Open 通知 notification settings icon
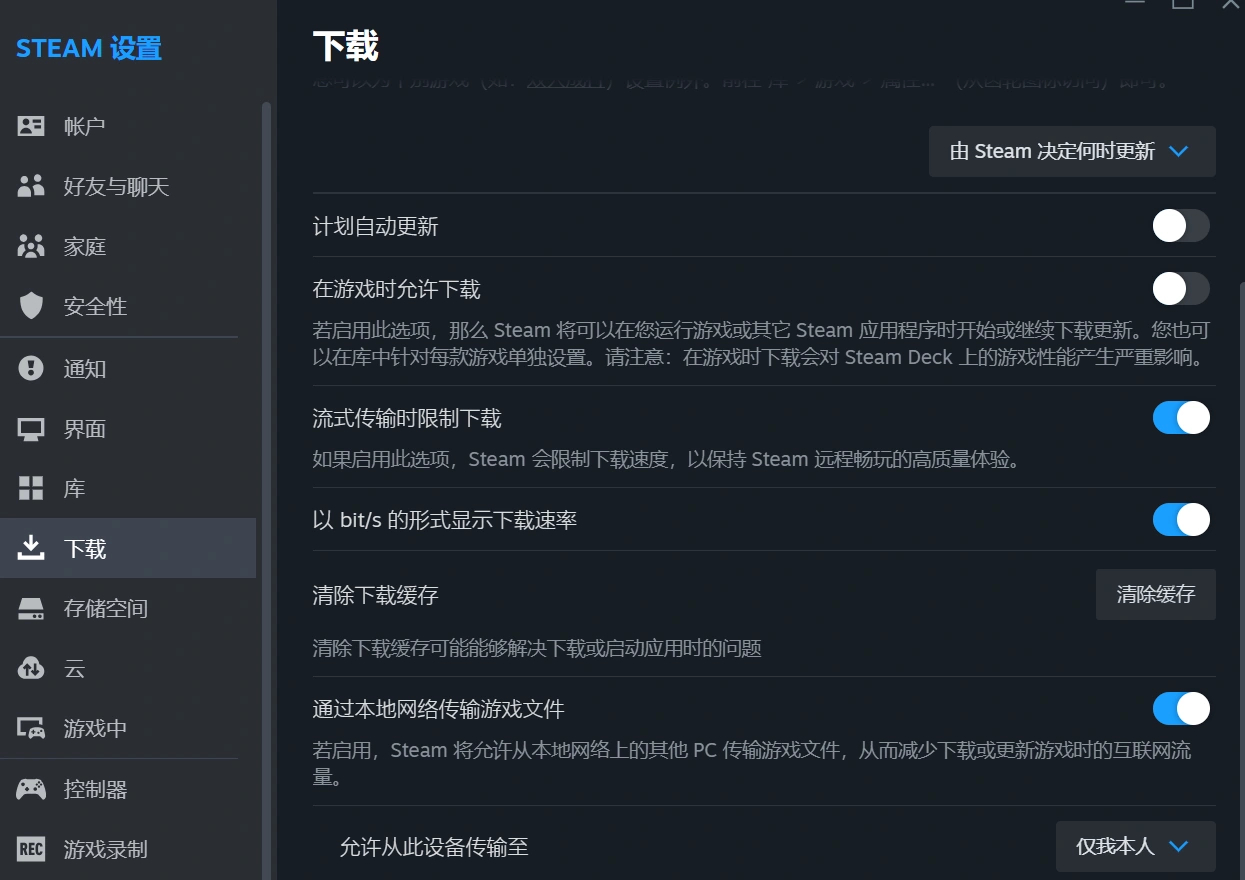The image size is (1245, 880). click(x=30, y=369)
